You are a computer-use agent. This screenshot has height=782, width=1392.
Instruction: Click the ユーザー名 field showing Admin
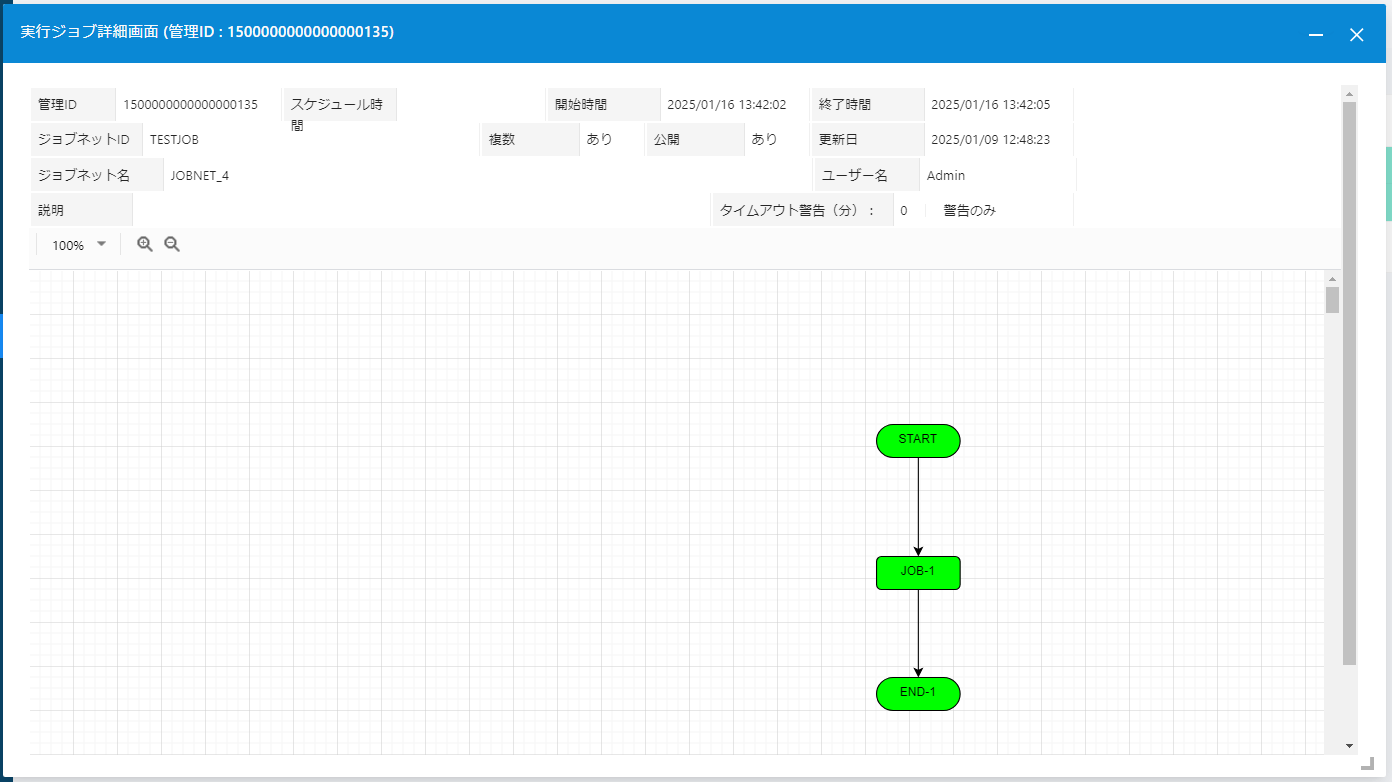[x=944, y=174]
